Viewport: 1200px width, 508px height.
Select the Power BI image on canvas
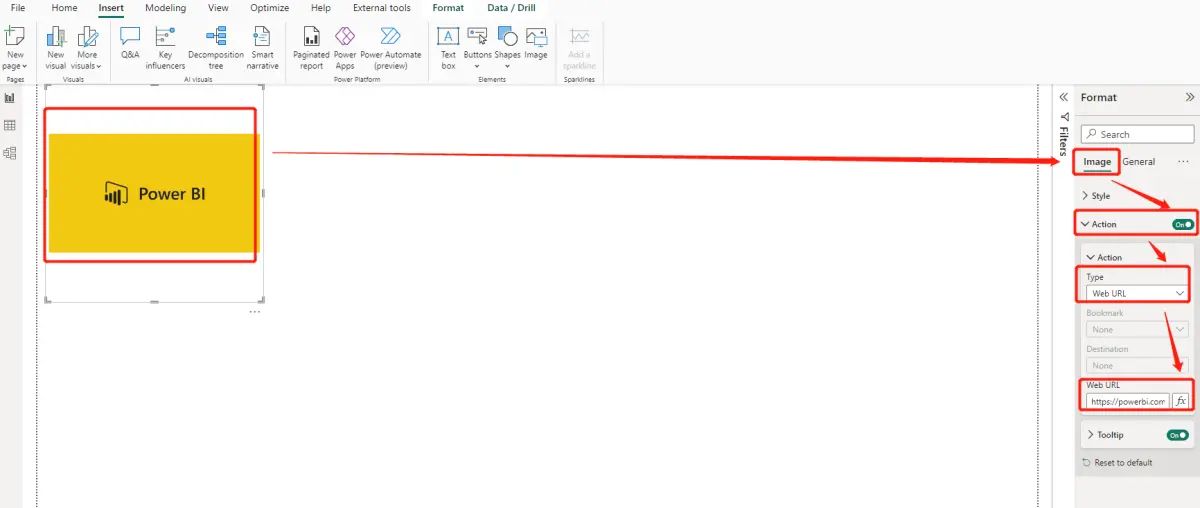tap(153, 193)
